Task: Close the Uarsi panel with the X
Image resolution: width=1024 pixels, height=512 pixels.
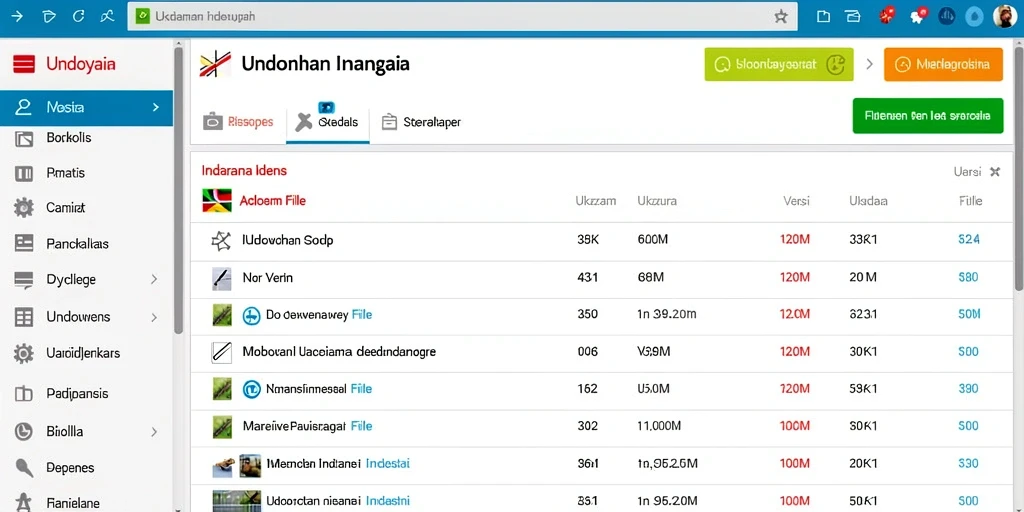Action: (995, 172)
